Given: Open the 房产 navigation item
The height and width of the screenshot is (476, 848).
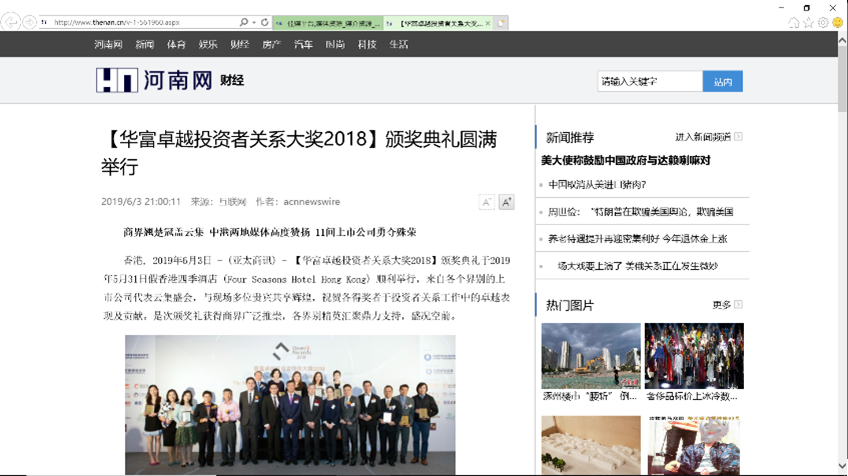Looking at the screenshot, I should pos(271,44).
